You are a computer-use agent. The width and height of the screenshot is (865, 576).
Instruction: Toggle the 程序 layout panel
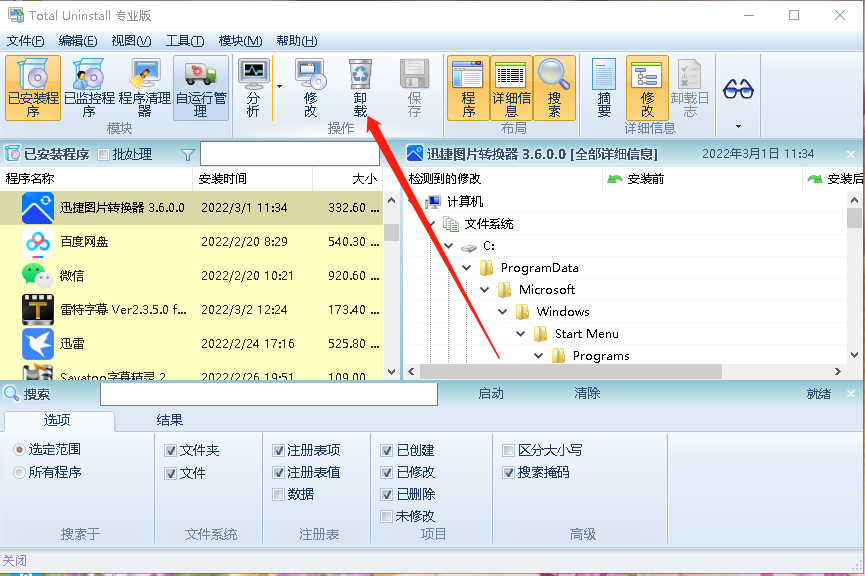pos(468,88)
